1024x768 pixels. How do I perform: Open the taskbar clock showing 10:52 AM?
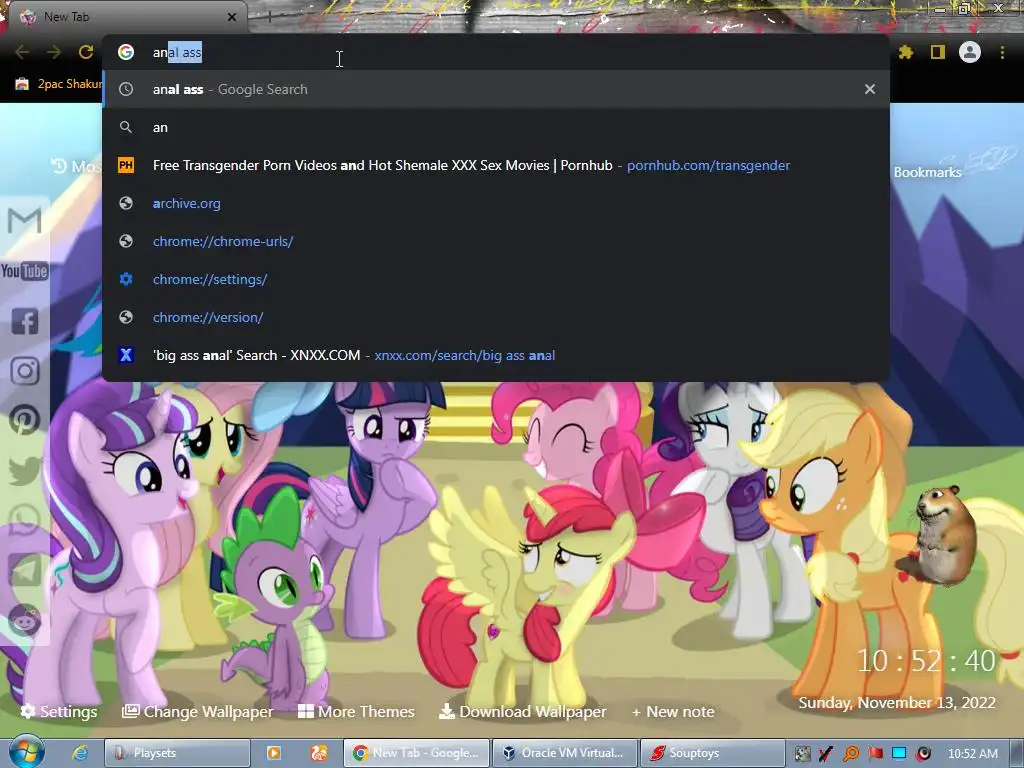pyautogui.click(x=972, y=754)
